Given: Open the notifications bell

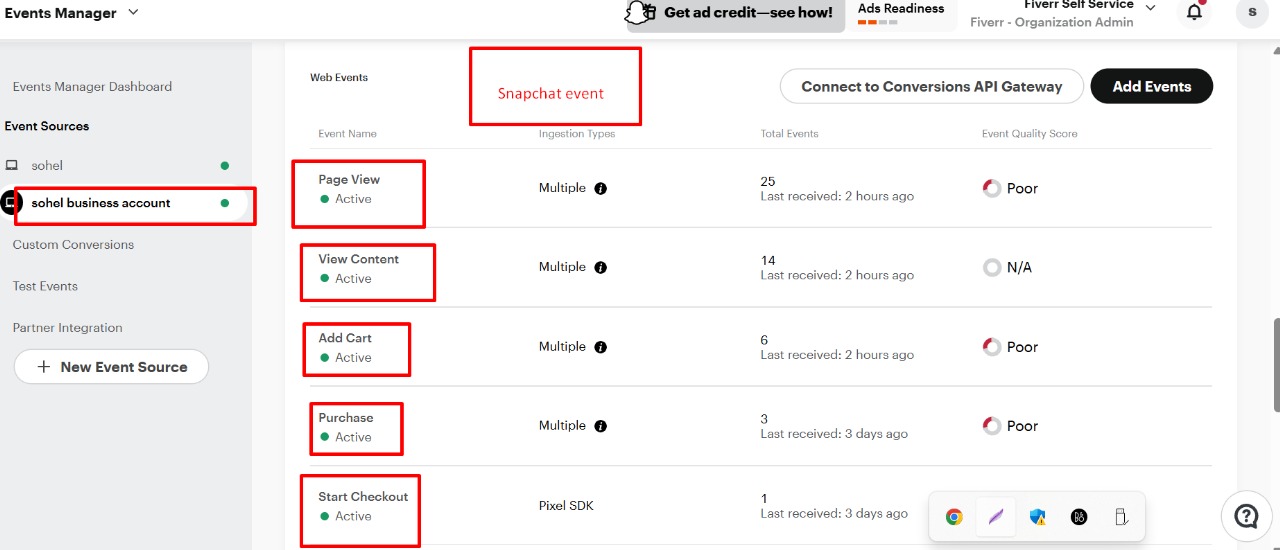Looking at the screenshot, I should coord(1194,12).
